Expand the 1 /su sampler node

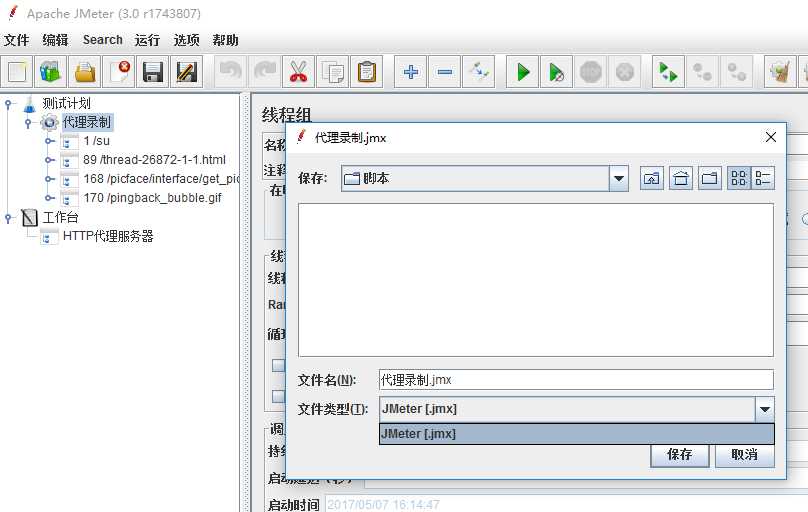[x=49, y=141]
